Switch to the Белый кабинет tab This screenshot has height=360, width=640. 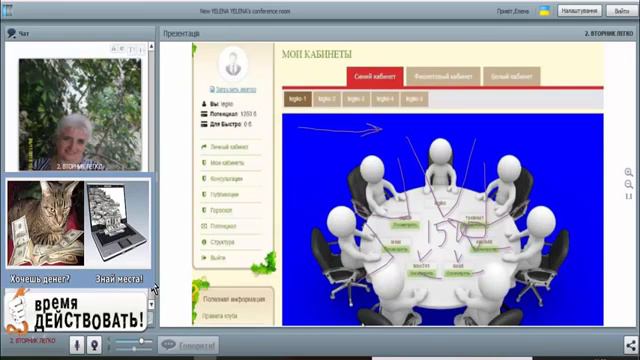[511, 76]
